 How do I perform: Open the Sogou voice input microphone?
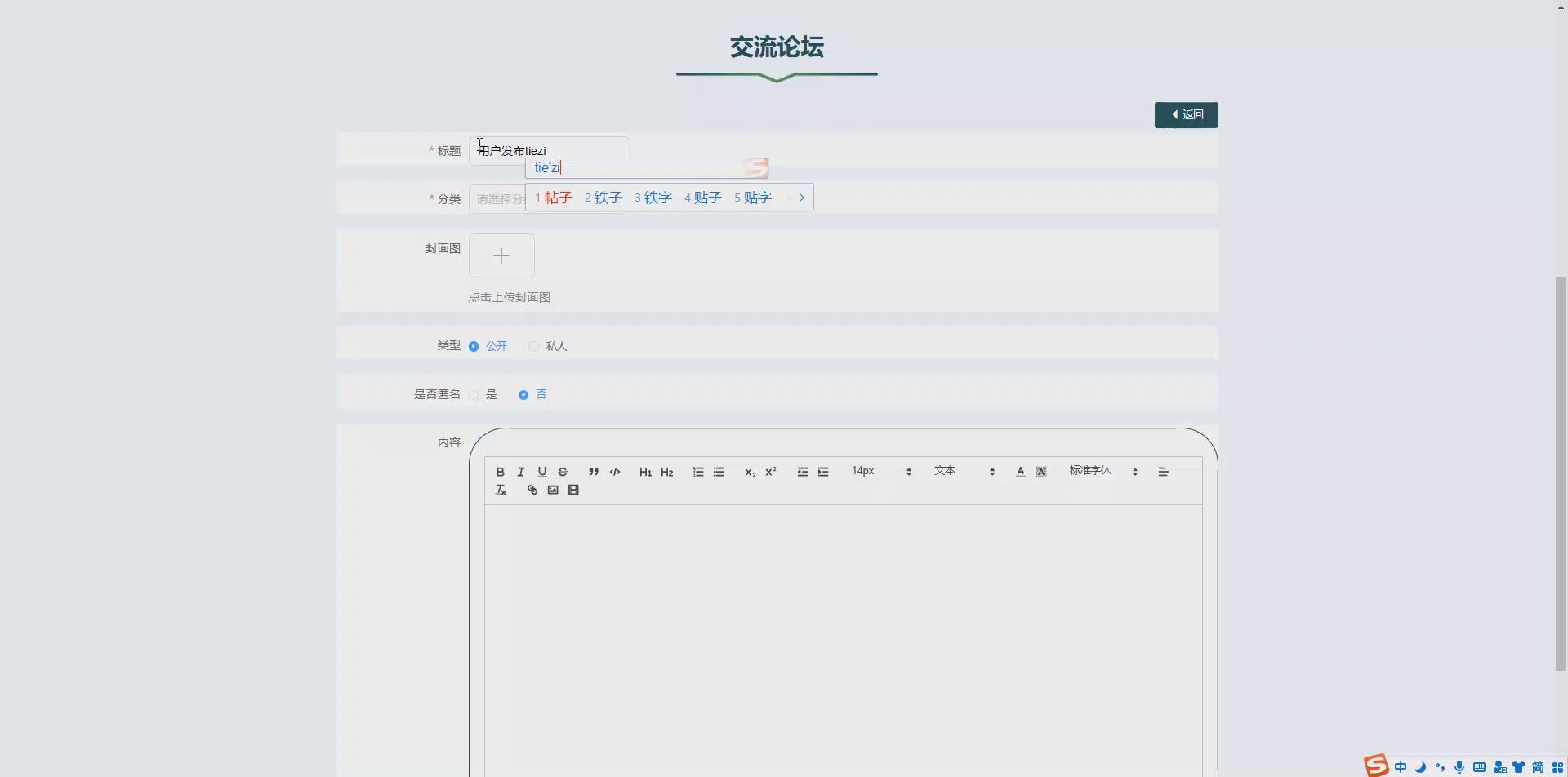(x=1459, y=766)
